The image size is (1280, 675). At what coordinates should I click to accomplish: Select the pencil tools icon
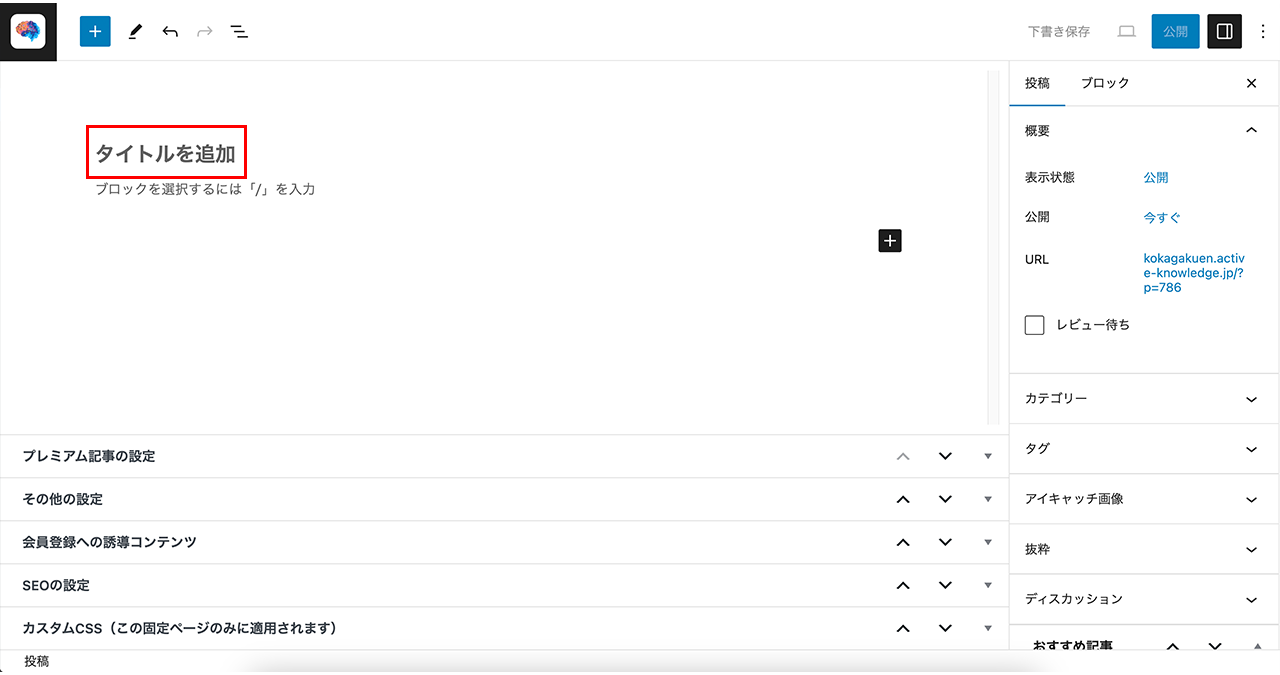(x=135, y=31)
